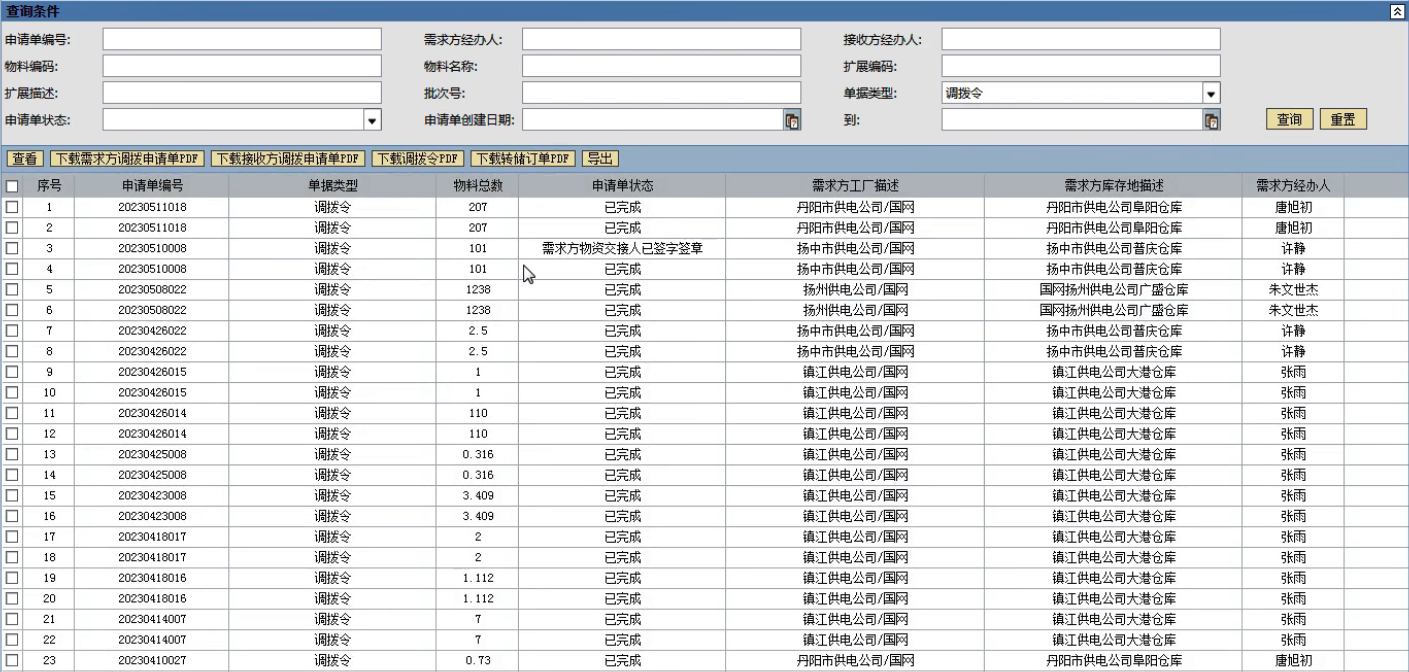
Task: Open calendar picker for 申请单创建日期
Action: coord(791,120)
